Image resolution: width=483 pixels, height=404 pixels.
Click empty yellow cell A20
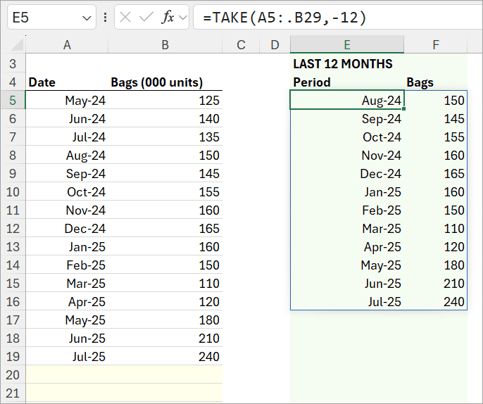coord(67,375)
